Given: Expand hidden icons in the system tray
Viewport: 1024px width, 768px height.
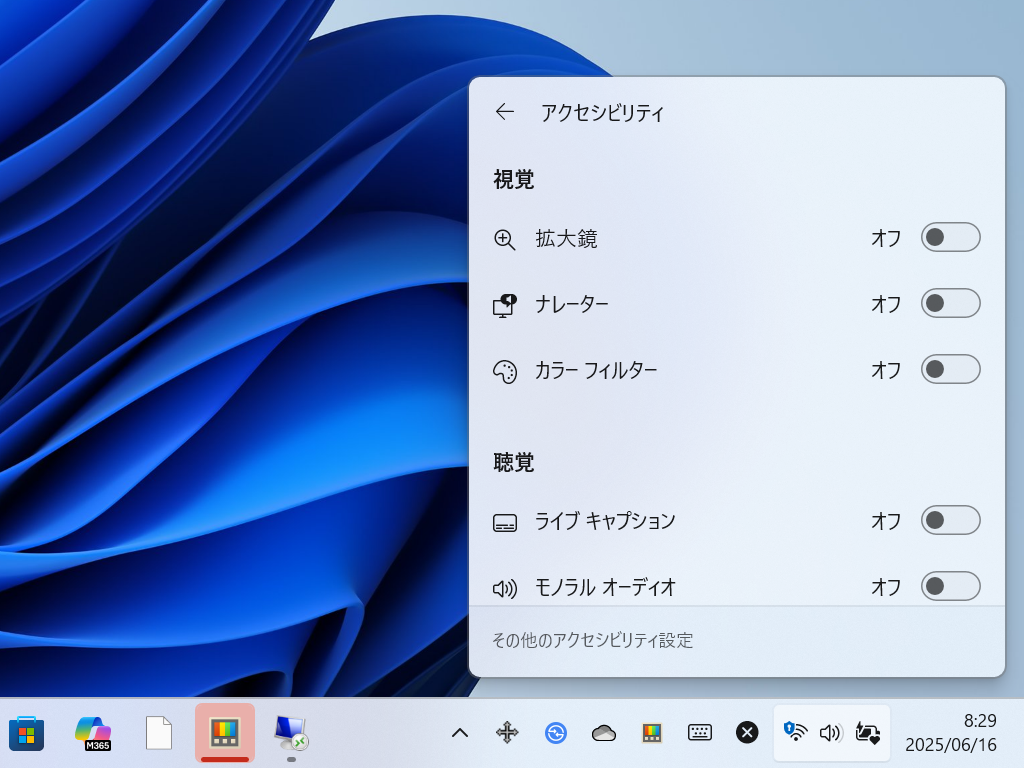Looking at the screenshot, I should click(459, 733).
